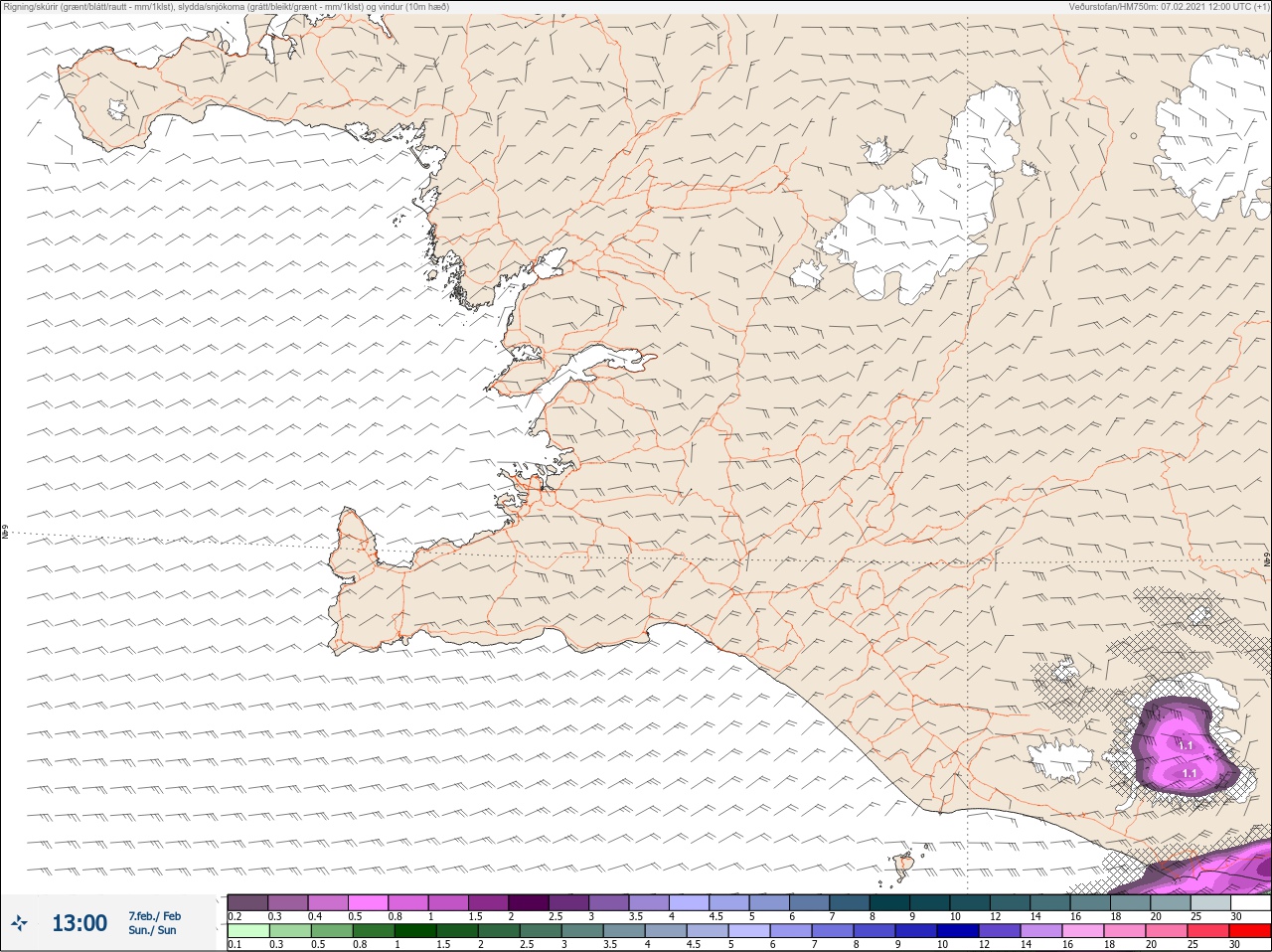The height and width of the screenshot is (952, 1272).
Task: Click the small island off the south coast
Action: tap(904, 867)
